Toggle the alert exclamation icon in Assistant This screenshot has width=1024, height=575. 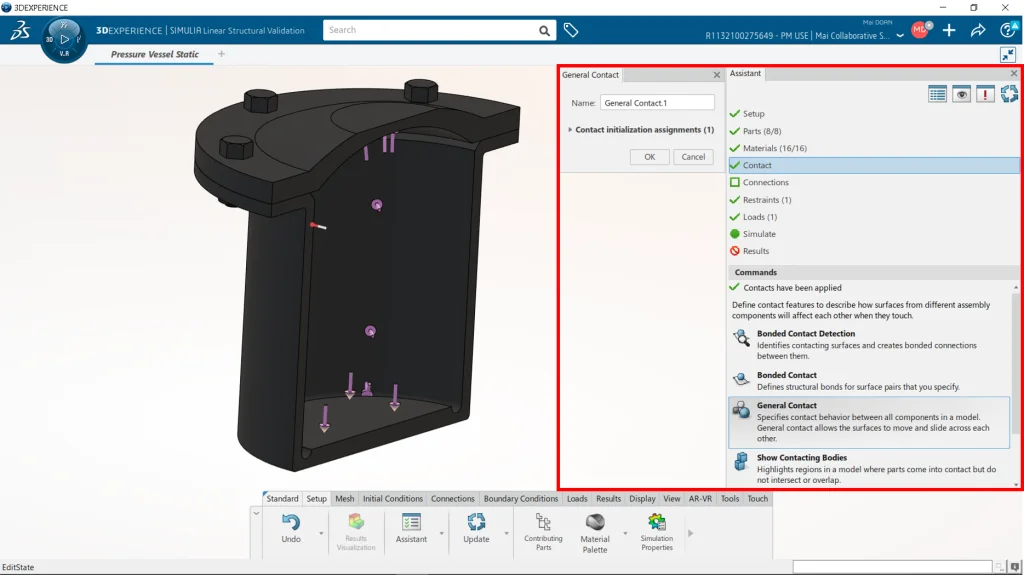click(985, 94)
